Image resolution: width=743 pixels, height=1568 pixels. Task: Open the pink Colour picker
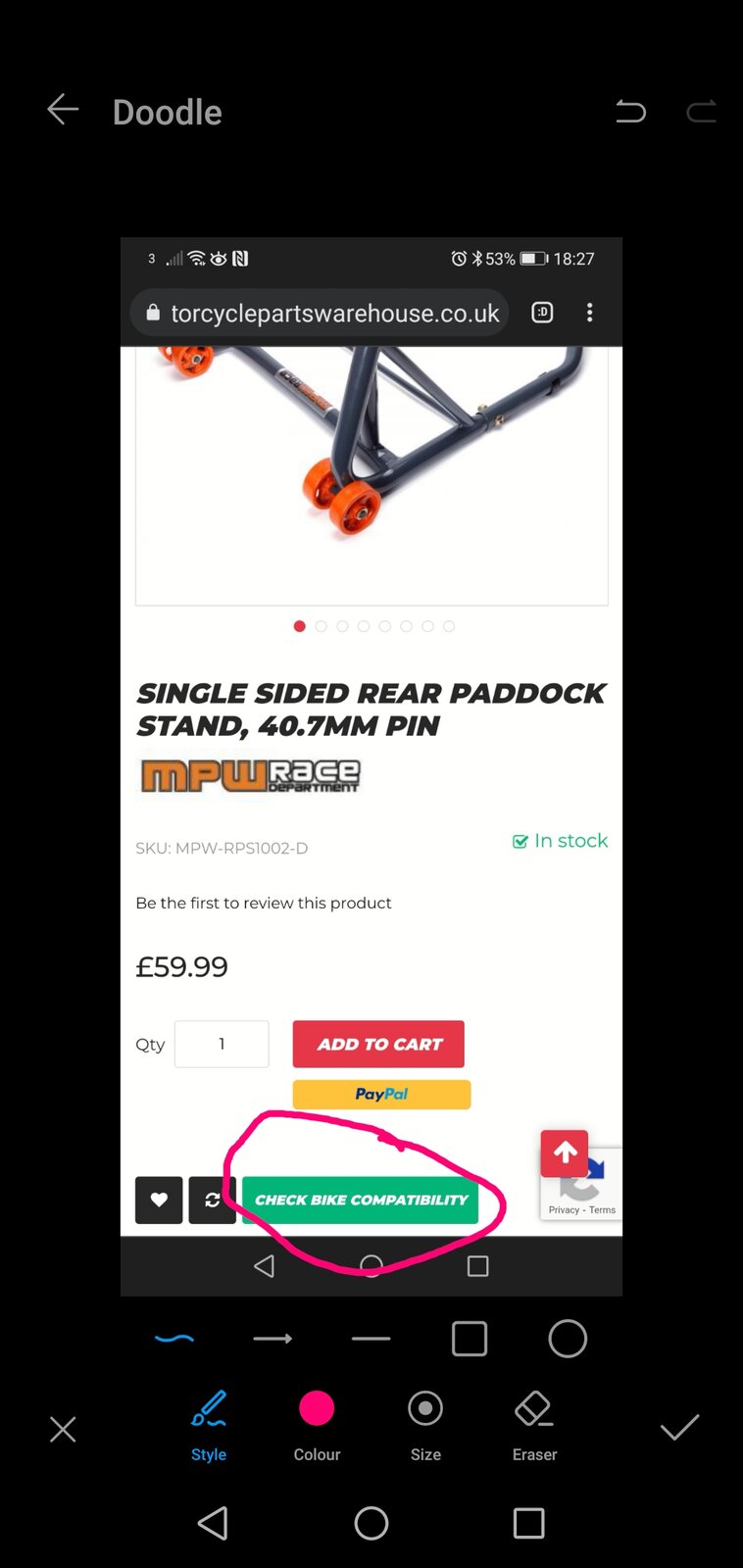(317, 1426)
